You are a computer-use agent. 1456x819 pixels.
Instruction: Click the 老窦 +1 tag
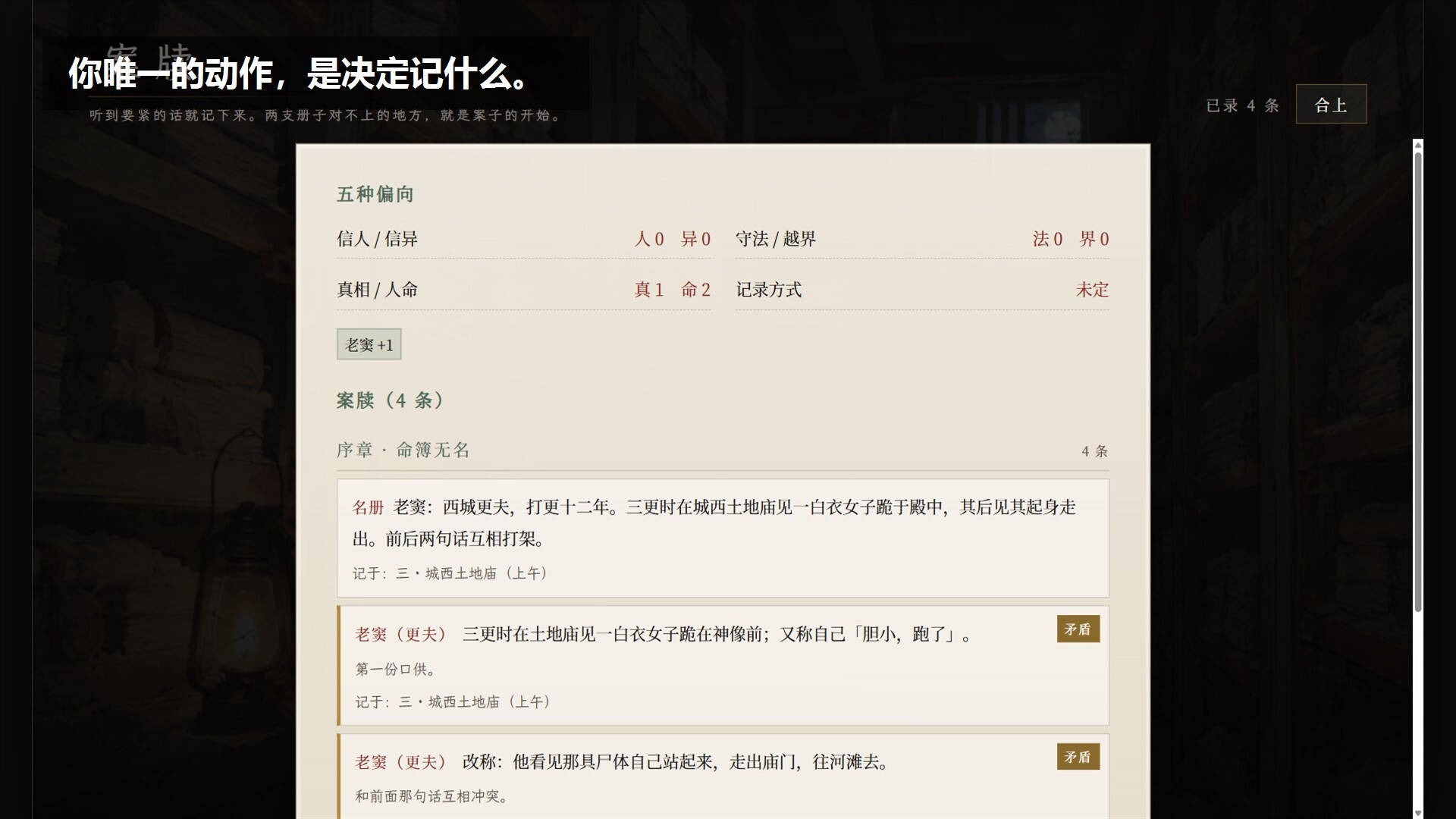pos(369,345)
